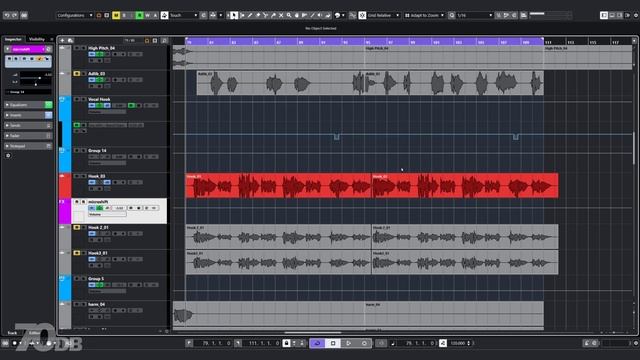
Task: Click the Undo arrow in the toolbar
Action: [7, 15]
